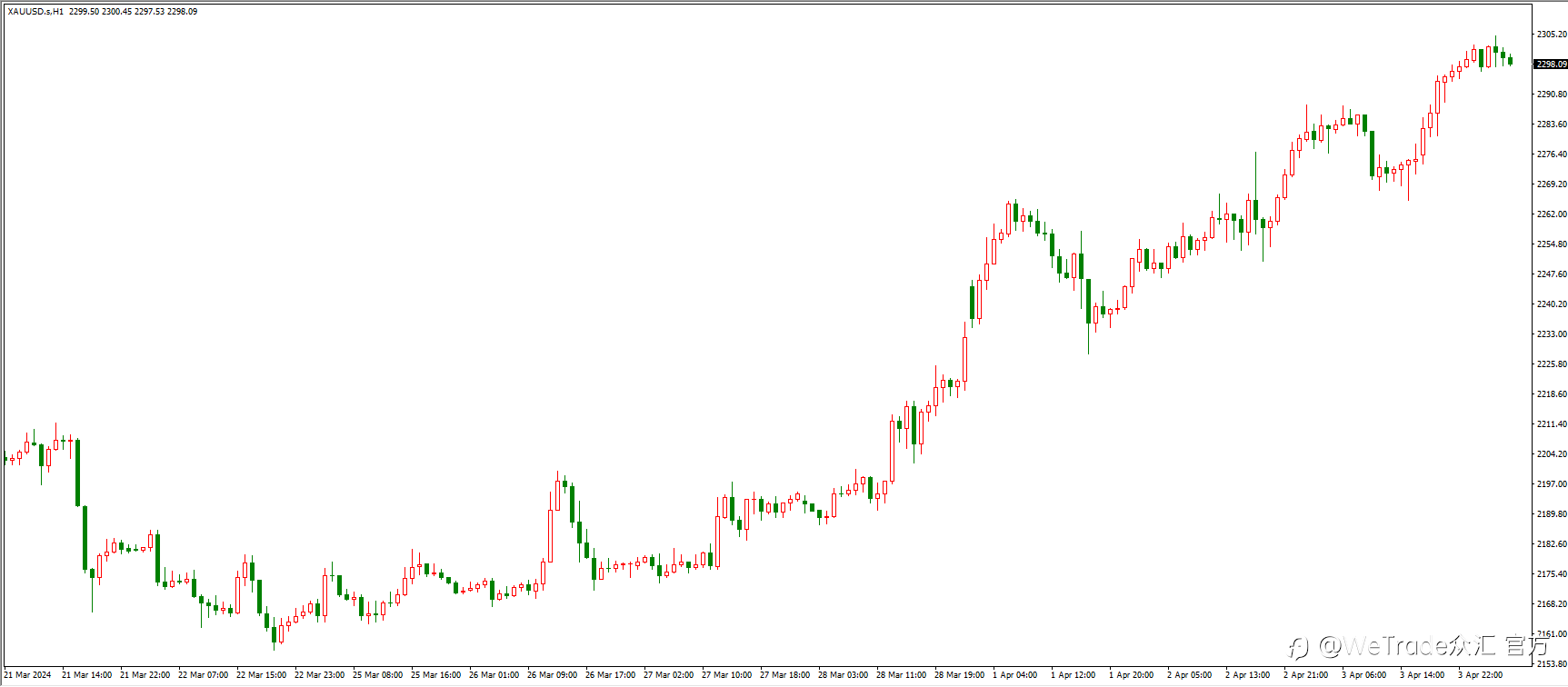Click the 28 Mar 19:00 time label
Viewport: 1568px width, 687px height.
(959, 675)
